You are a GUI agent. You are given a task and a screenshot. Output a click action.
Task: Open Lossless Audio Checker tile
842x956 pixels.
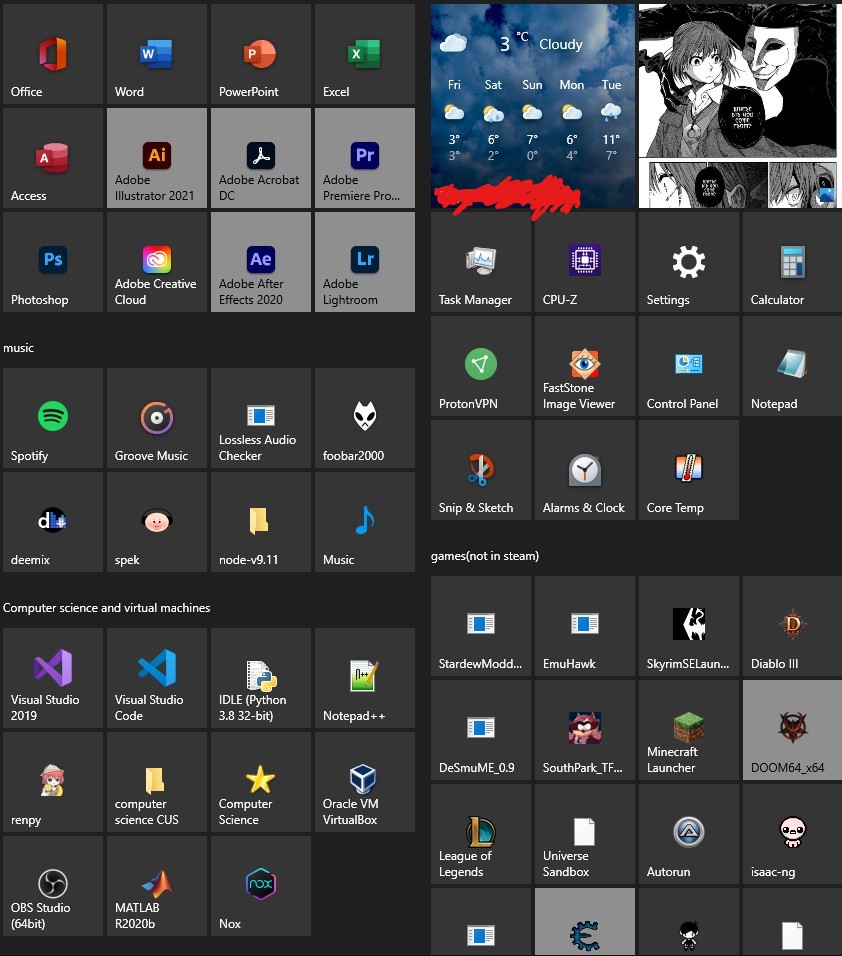[261, 418]
